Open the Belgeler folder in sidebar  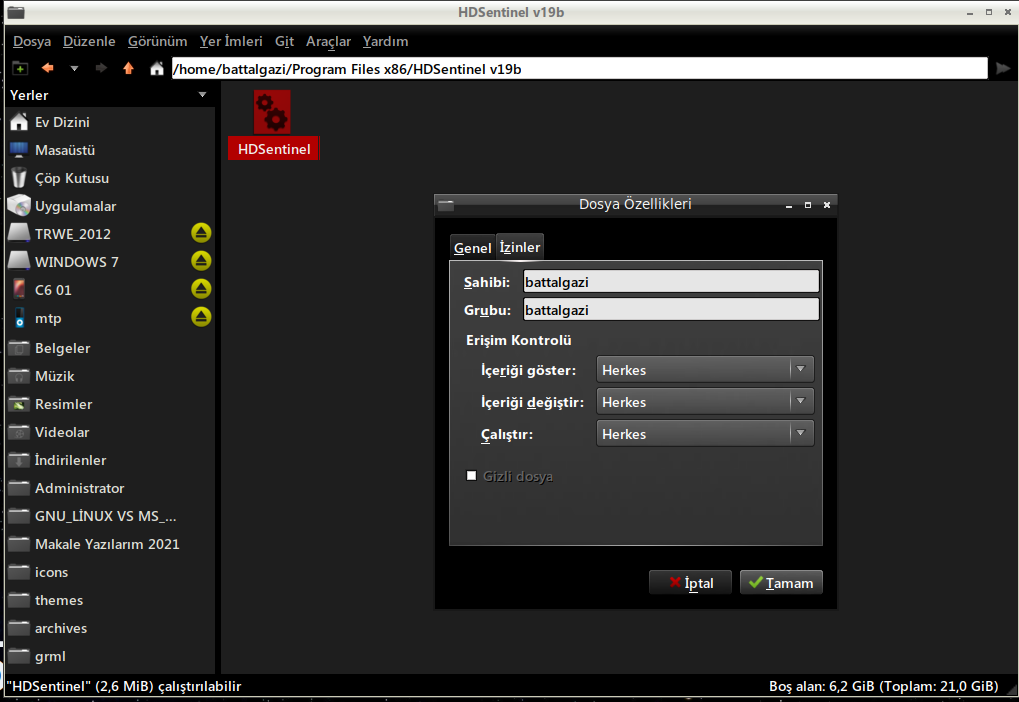click(x=110, y=348)
